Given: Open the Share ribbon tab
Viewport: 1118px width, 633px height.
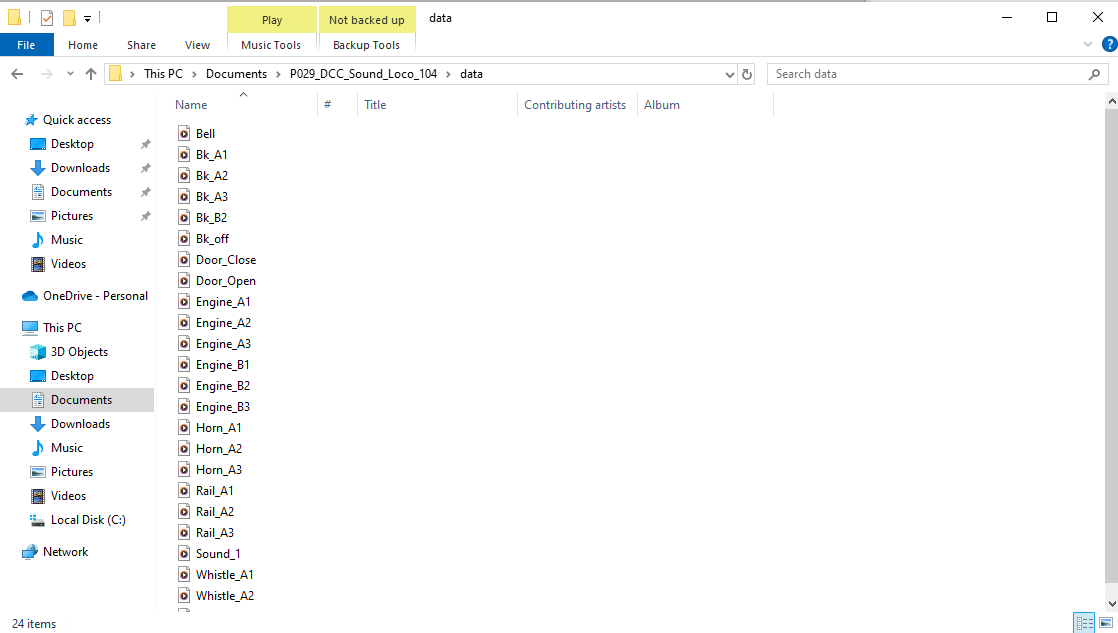Looking at the screenshot, I should click(141, 45).
